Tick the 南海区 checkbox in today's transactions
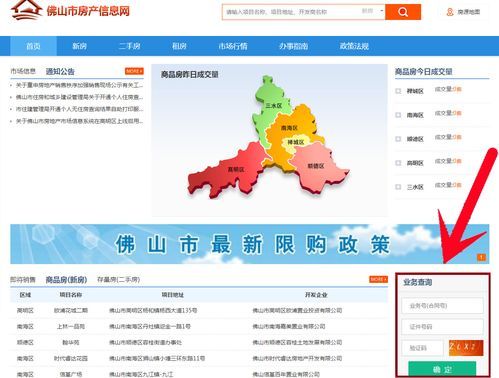The width and height of the screenshot is (499, 378). click(x=398, y=115)
